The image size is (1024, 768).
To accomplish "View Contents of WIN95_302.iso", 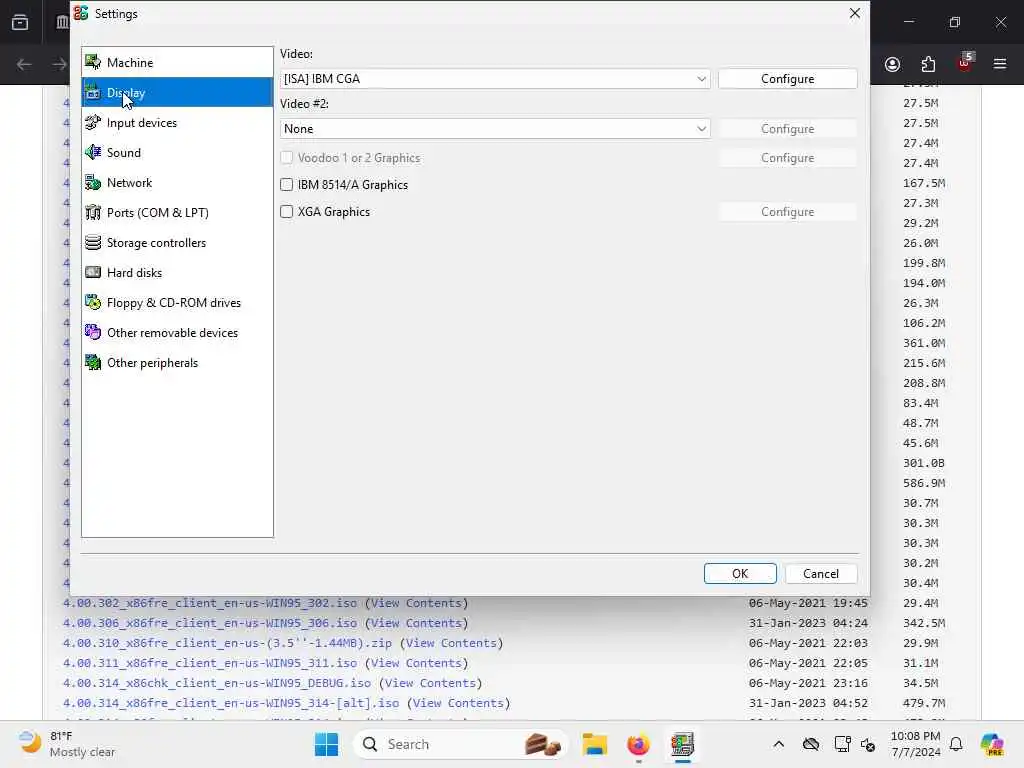I will (416, 603).
